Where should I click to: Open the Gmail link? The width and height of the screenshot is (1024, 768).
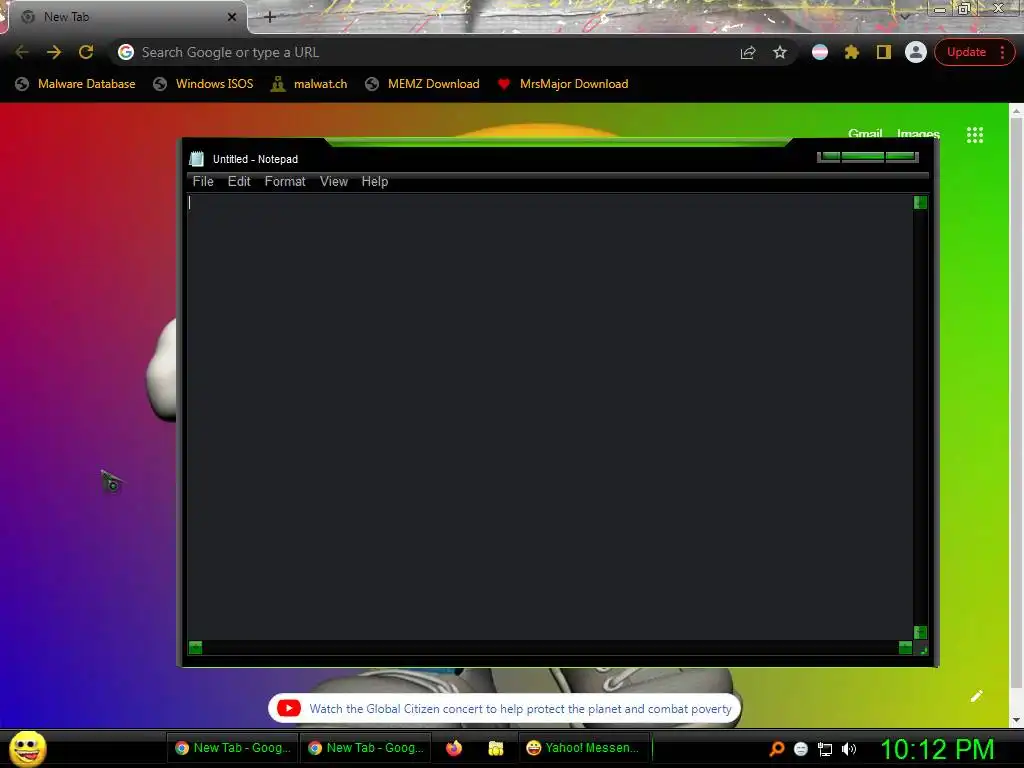click(x=865, y=134)
